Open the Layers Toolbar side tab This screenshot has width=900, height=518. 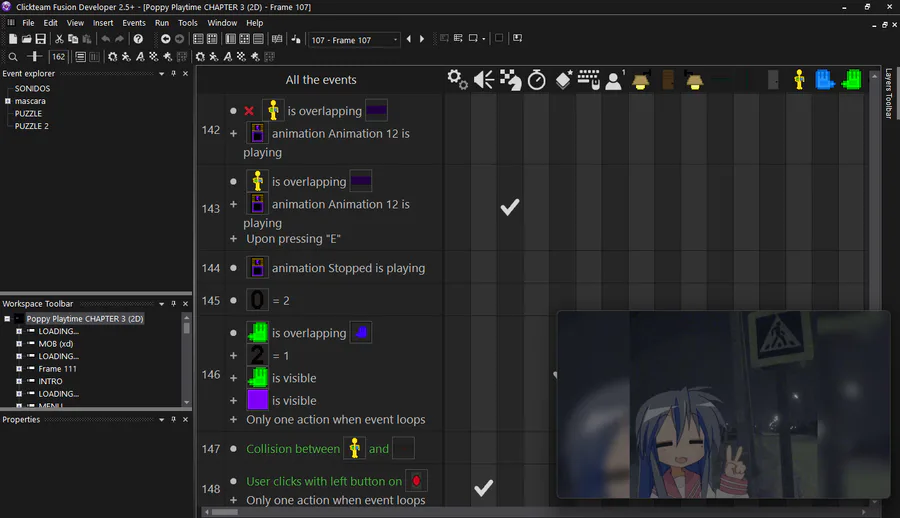889,93
